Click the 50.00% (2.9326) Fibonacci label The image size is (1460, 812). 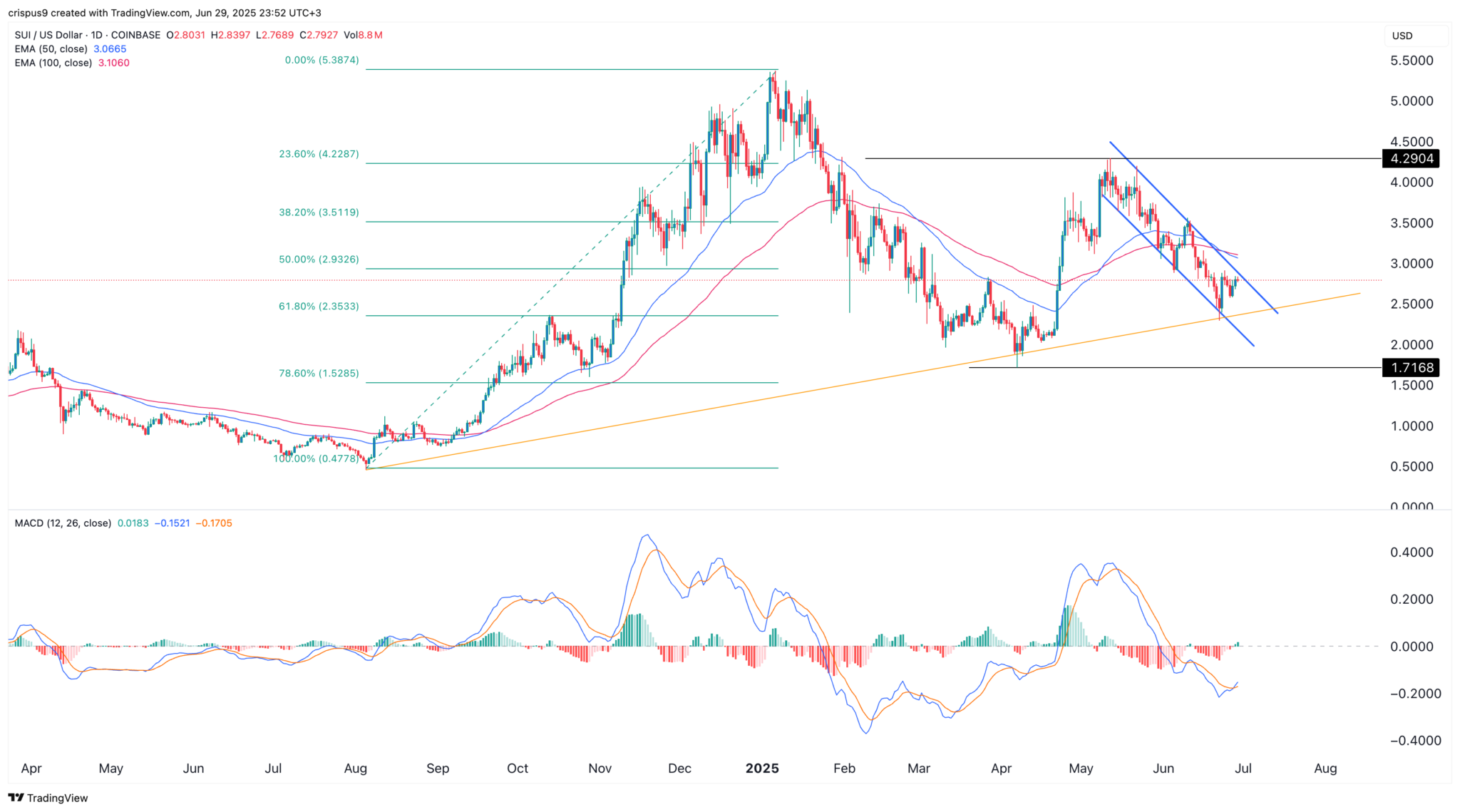[319, 259]
